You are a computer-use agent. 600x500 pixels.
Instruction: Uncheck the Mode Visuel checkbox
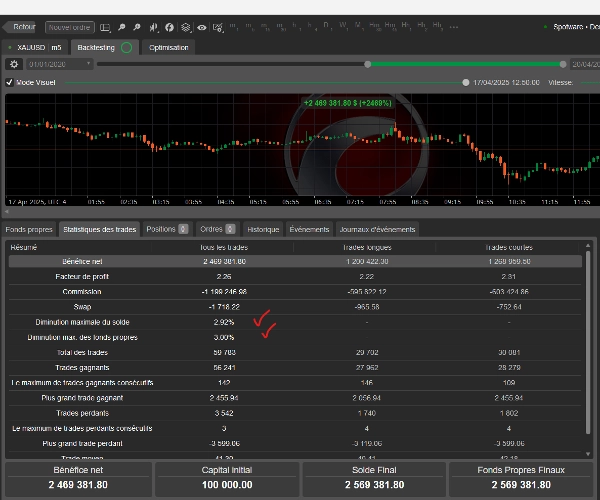point(10,83)
